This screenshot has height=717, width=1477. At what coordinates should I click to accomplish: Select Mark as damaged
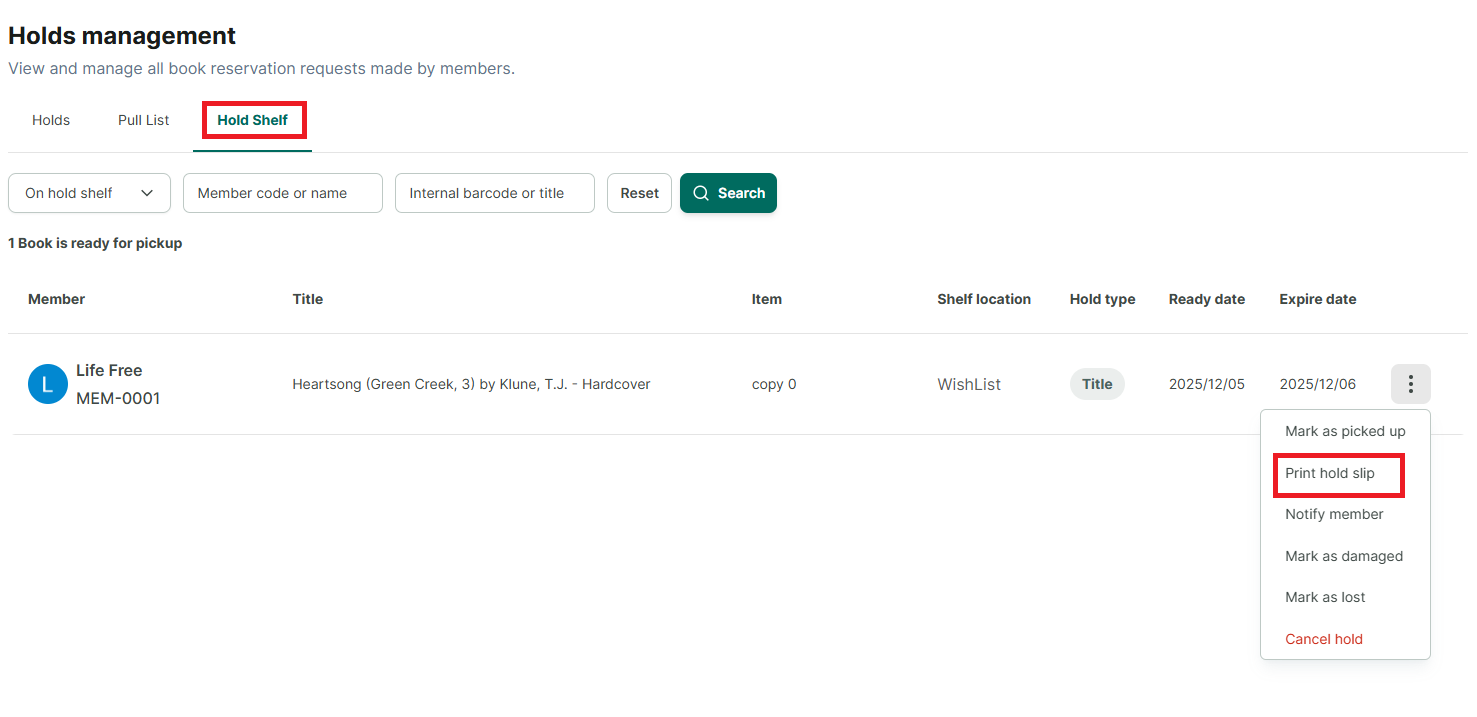(1345, 556)
